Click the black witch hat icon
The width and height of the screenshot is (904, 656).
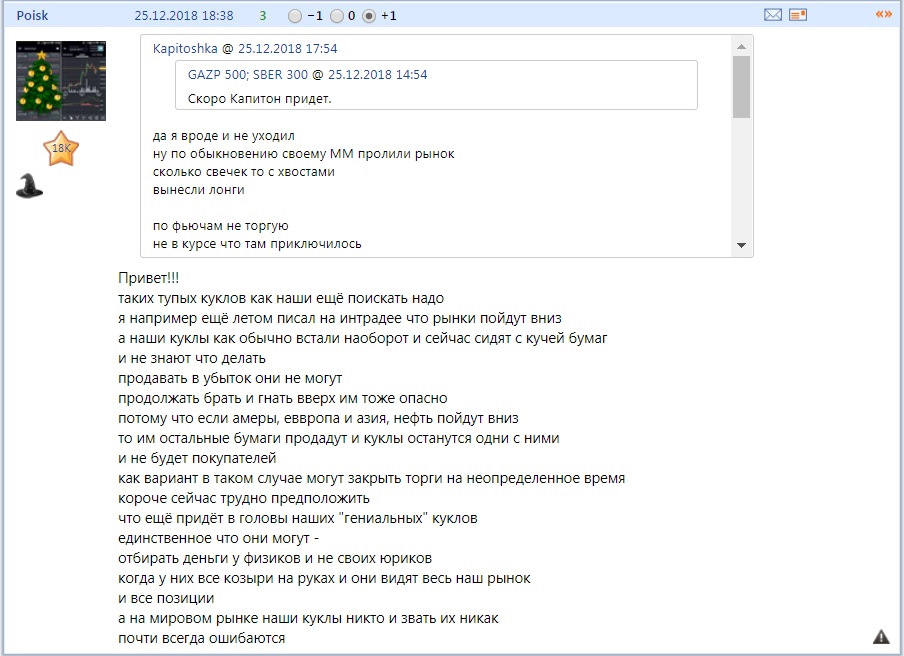point(29,186)
